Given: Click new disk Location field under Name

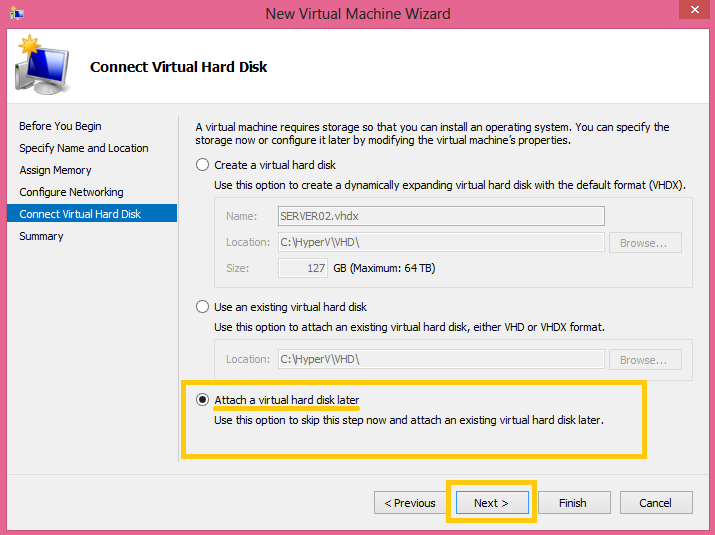Looking at the screenshot, I should tap(441, 242).
